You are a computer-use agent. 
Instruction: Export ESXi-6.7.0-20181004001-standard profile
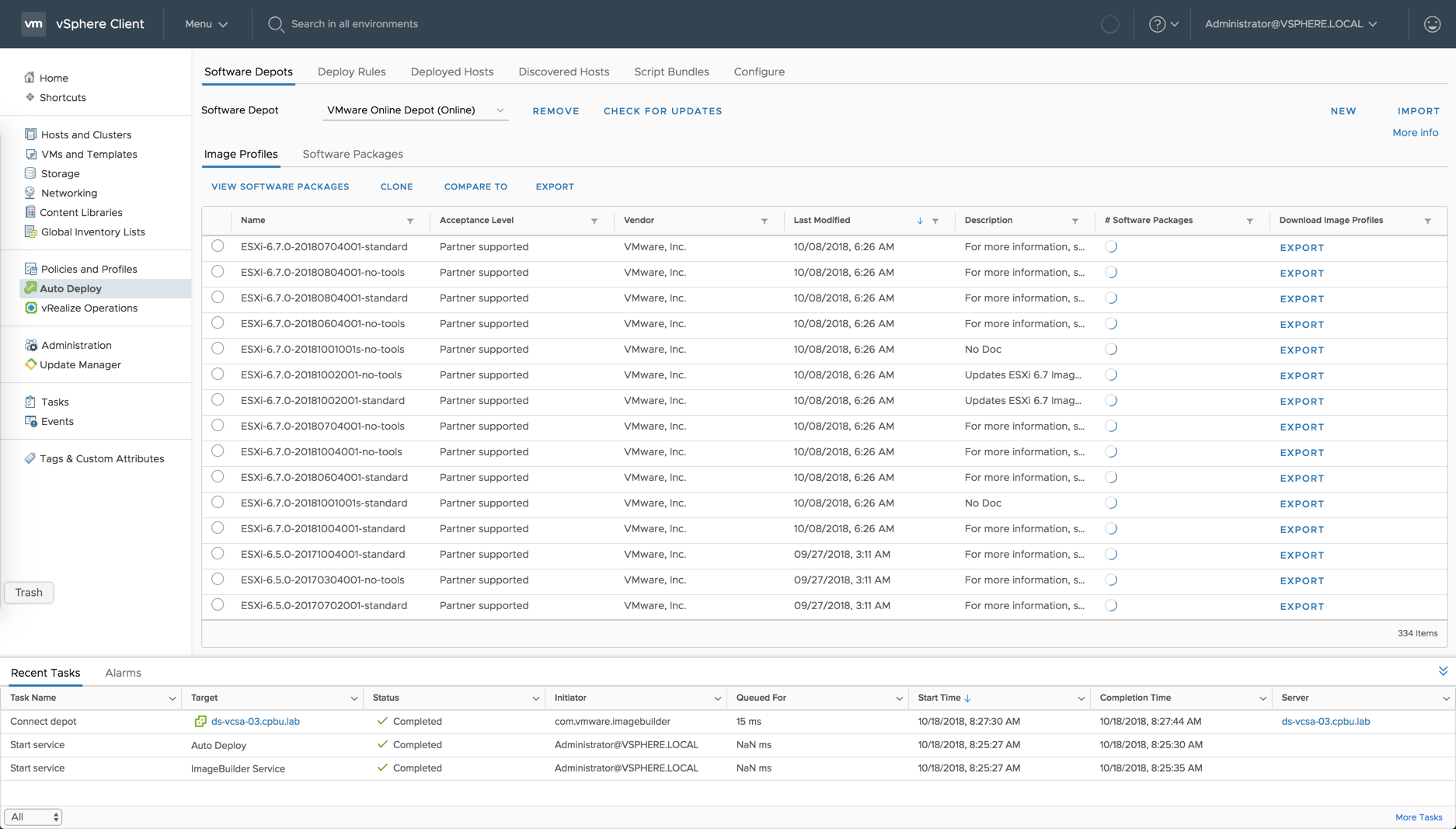tap(1301, 529)
